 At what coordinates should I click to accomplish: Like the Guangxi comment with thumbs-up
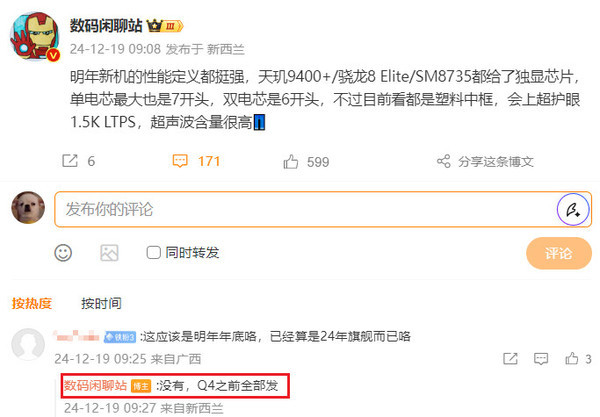pyautogui.click(x=572, y=358)
